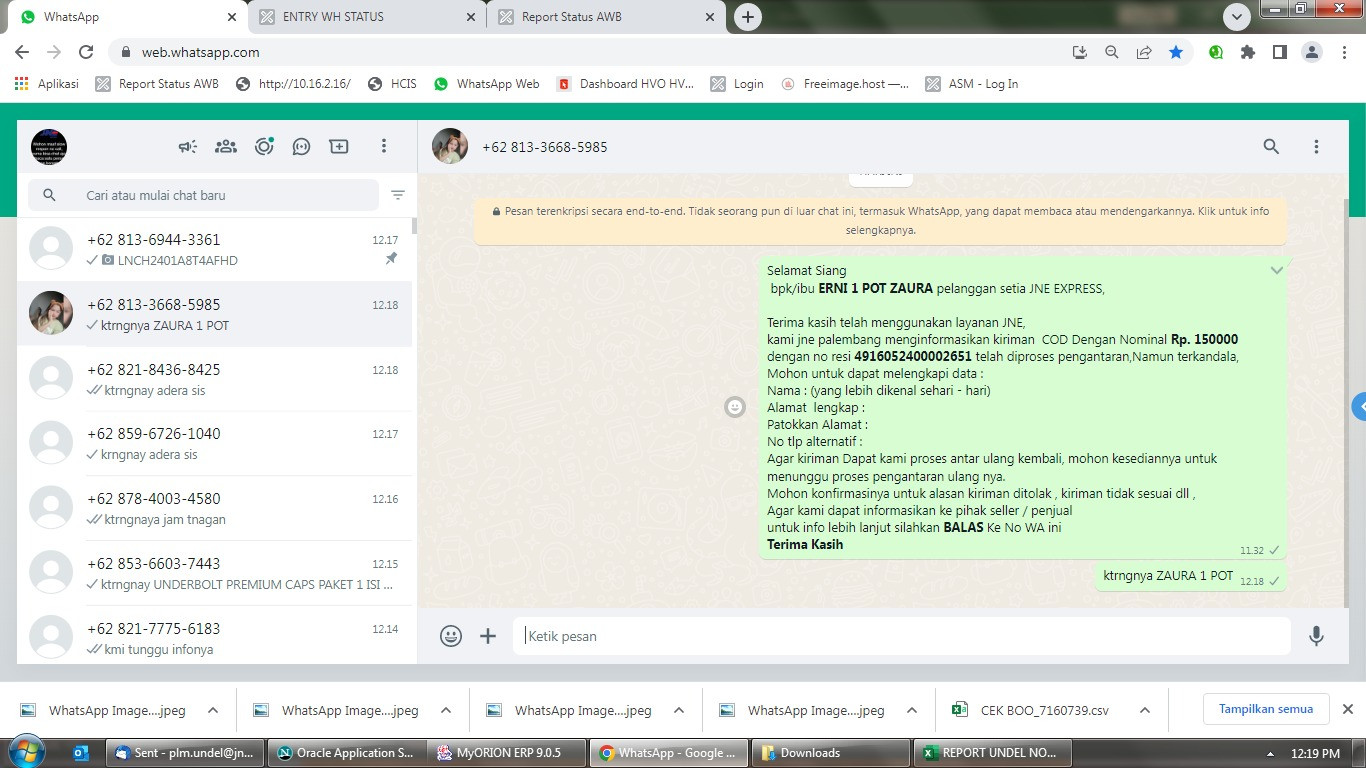
Task: Open chat with +62 878-4003-4580
Action: (215, 509)
